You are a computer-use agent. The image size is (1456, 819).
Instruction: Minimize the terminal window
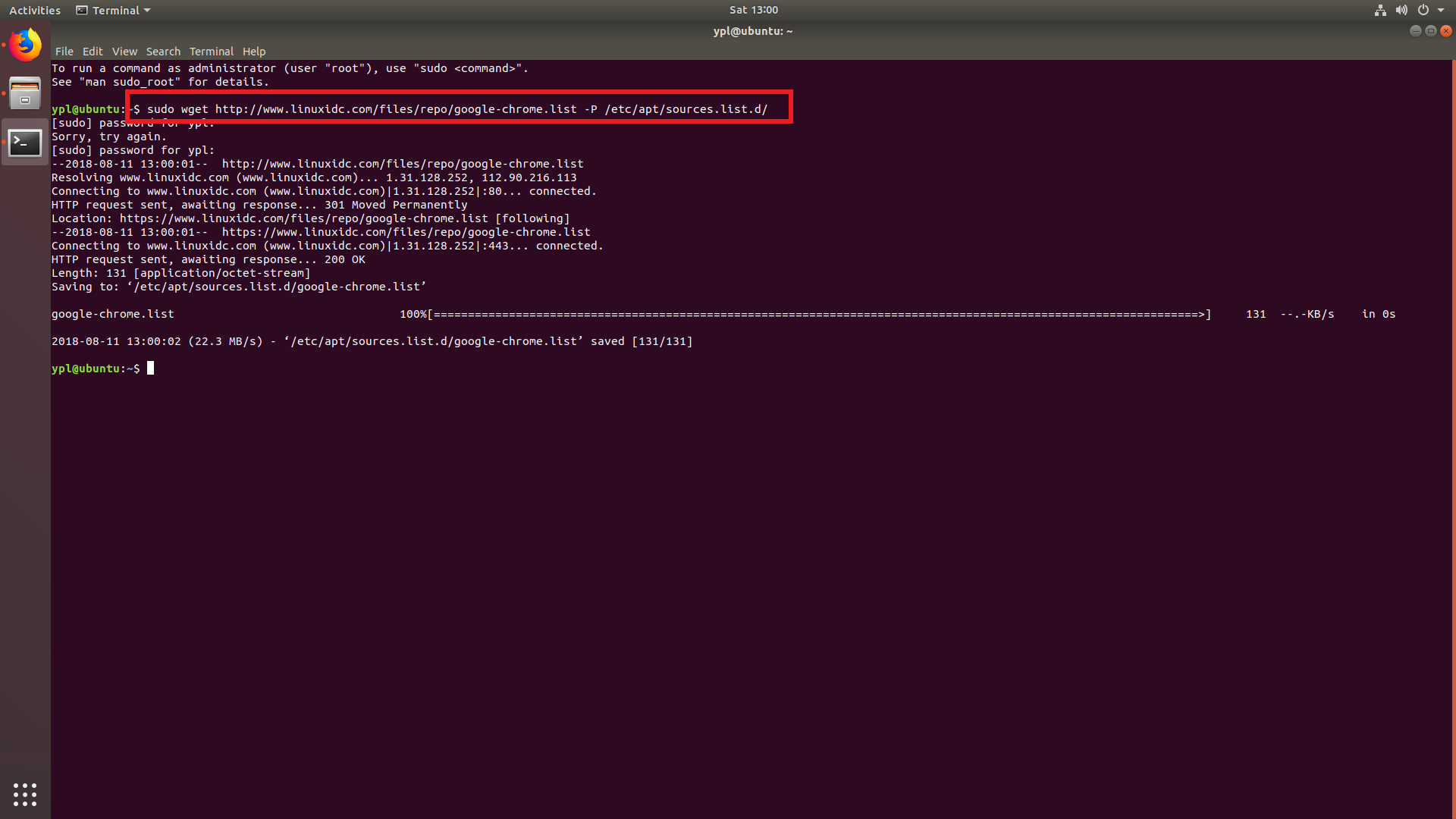coord(1415,31)
